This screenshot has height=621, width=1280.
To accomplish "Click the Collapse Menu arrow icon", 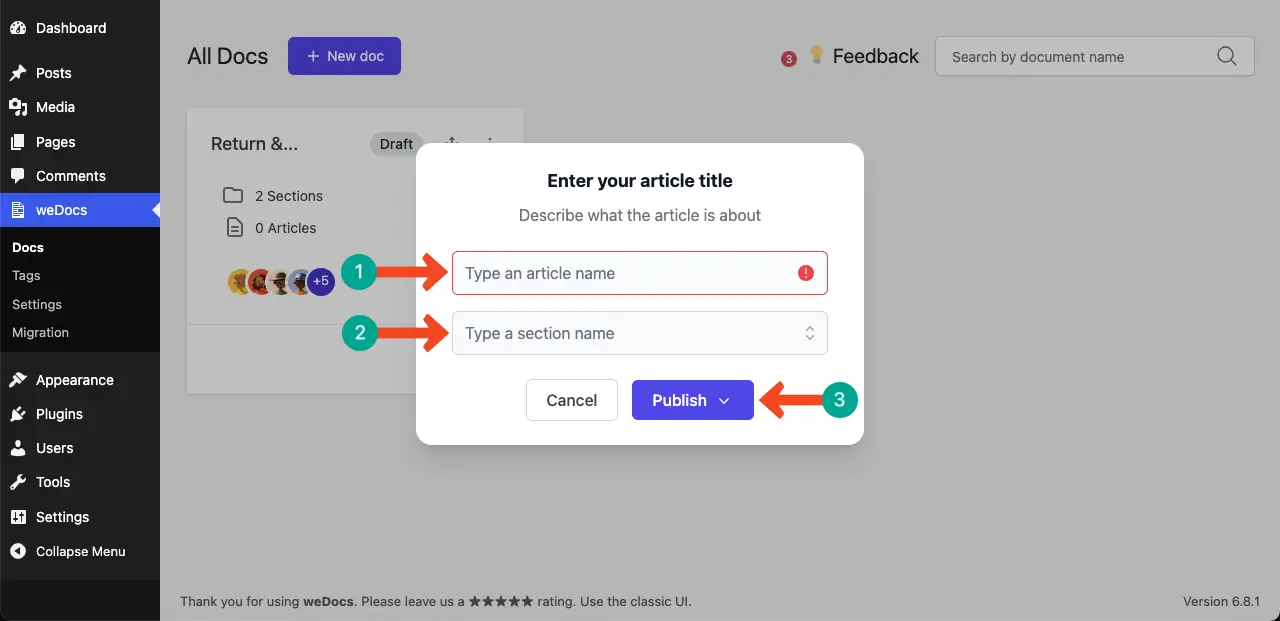I will point(18,551).
